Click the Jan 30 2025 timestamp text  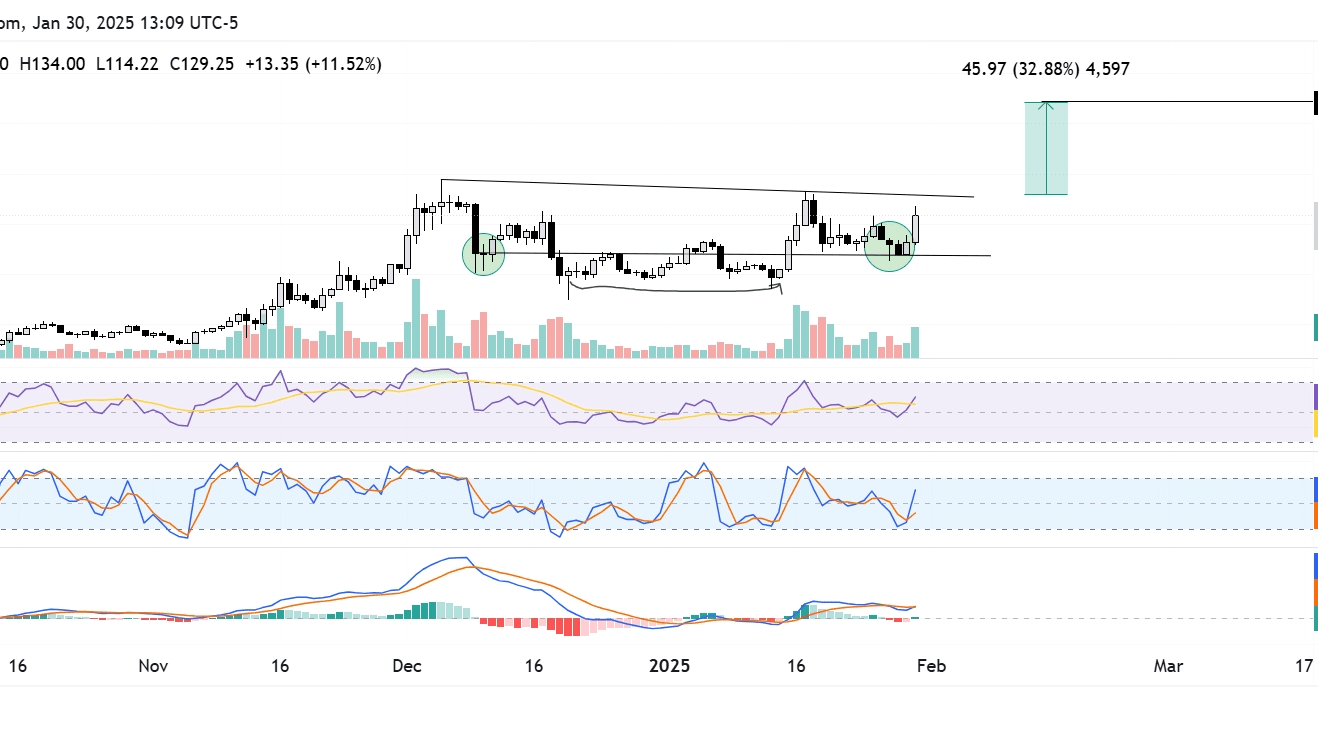[x=120, y=22]
